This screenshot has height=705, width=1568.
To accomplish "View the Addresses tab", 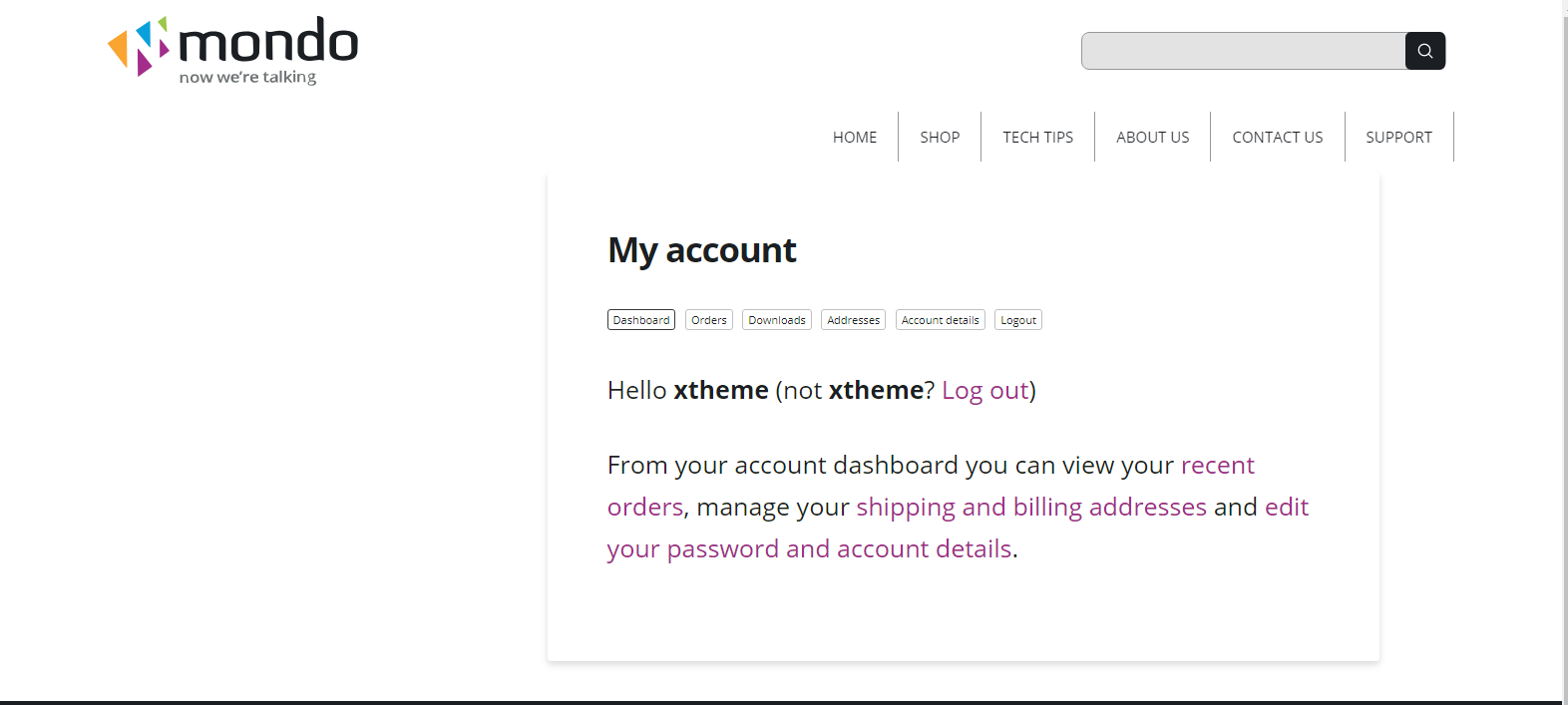I will pyautogui.click(x=853, y=320).
